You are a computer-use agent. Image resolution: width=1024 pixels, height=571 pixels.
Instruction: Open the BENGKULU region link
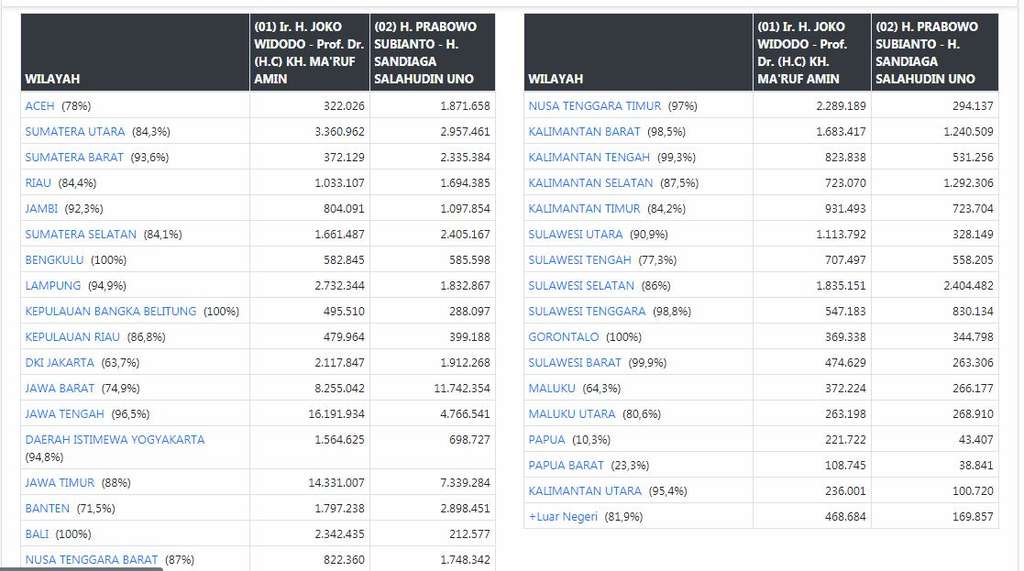[x=54, y=260]
